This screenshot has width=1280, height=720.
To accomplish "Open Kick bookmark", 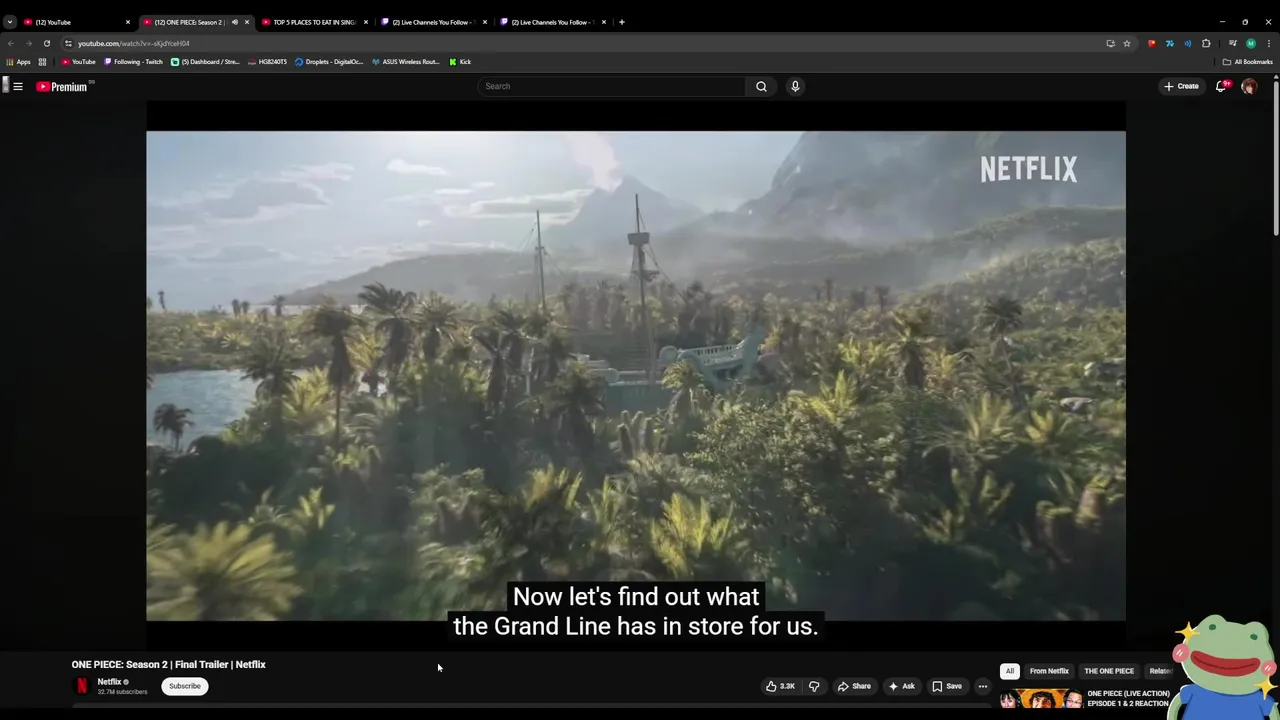I will click(460, 62).
